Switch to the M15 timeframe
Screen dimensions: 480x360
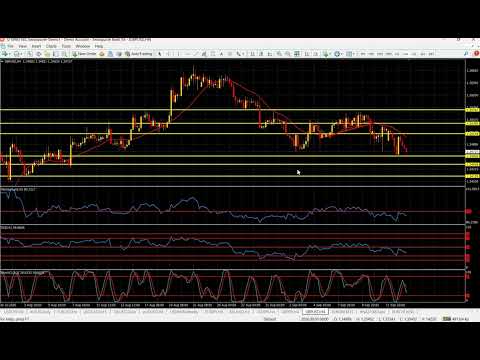click(x=380, y=54)
